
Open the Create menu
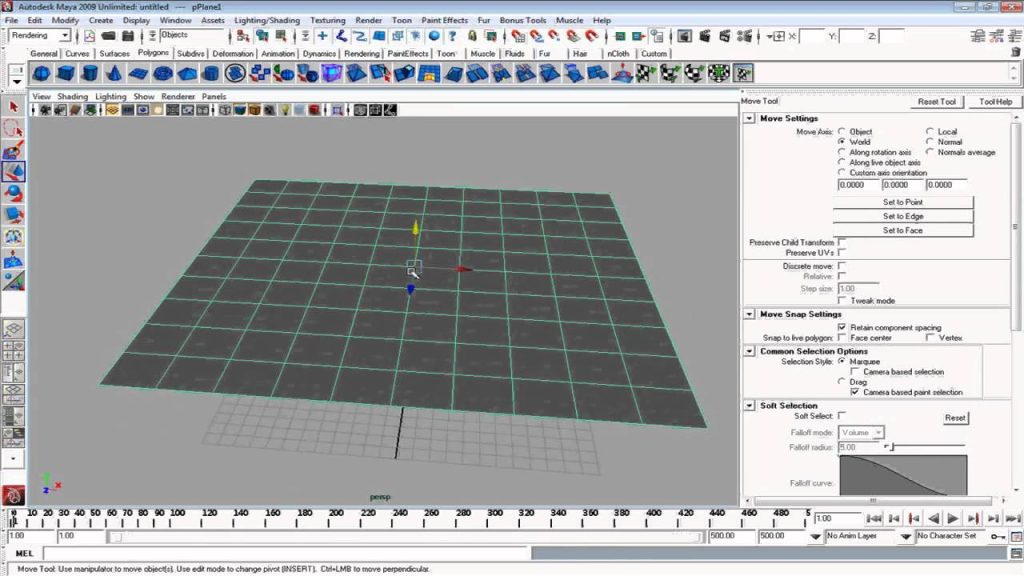pos(101,20)
